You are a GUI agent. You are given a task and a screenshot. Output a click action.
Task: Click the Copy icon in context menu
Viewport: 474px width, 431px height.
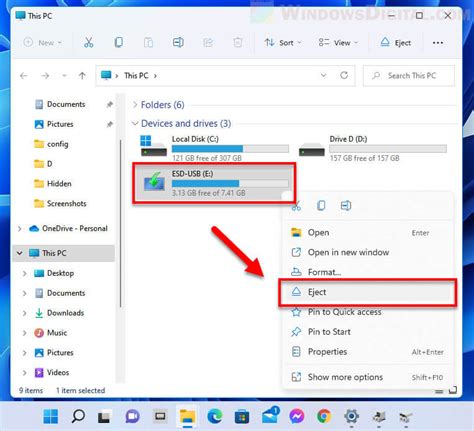(x=321, y=205)
